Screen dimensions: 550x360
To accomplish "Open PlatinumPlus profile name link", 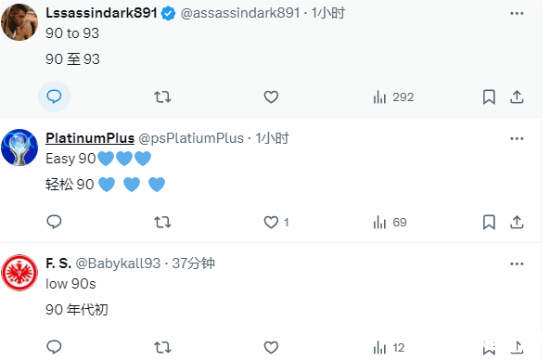I will point(90,138).
